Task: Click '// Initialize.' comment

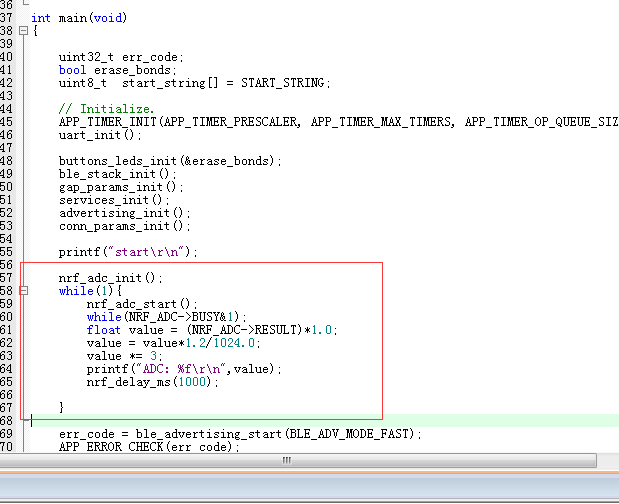Action: tap(106, 109)
